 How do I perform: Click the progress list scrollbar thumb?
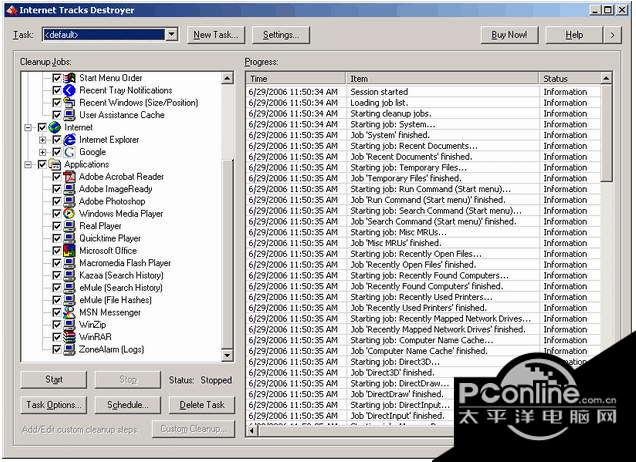606,133
